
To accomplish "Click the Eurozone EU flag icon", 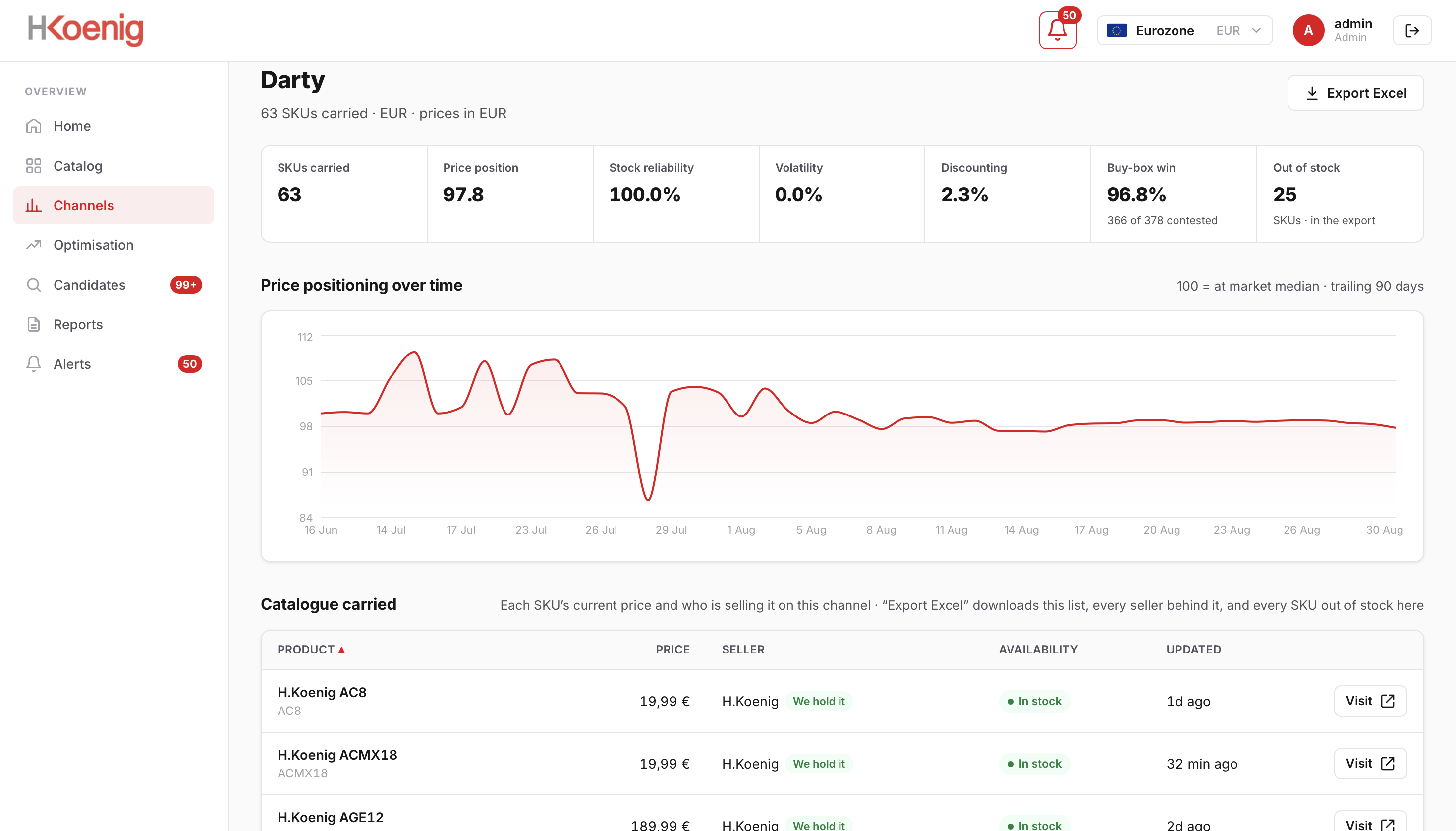I will [1116, 31].
